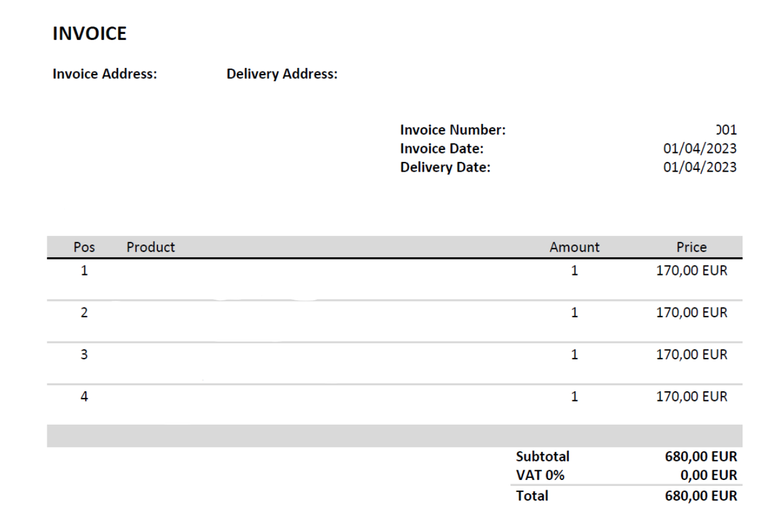Viewport: 768px width, 509px height.
Task: Select the Delivery Date value 01/04/2023
Action: pyautogui.click(x=700, y=168)
